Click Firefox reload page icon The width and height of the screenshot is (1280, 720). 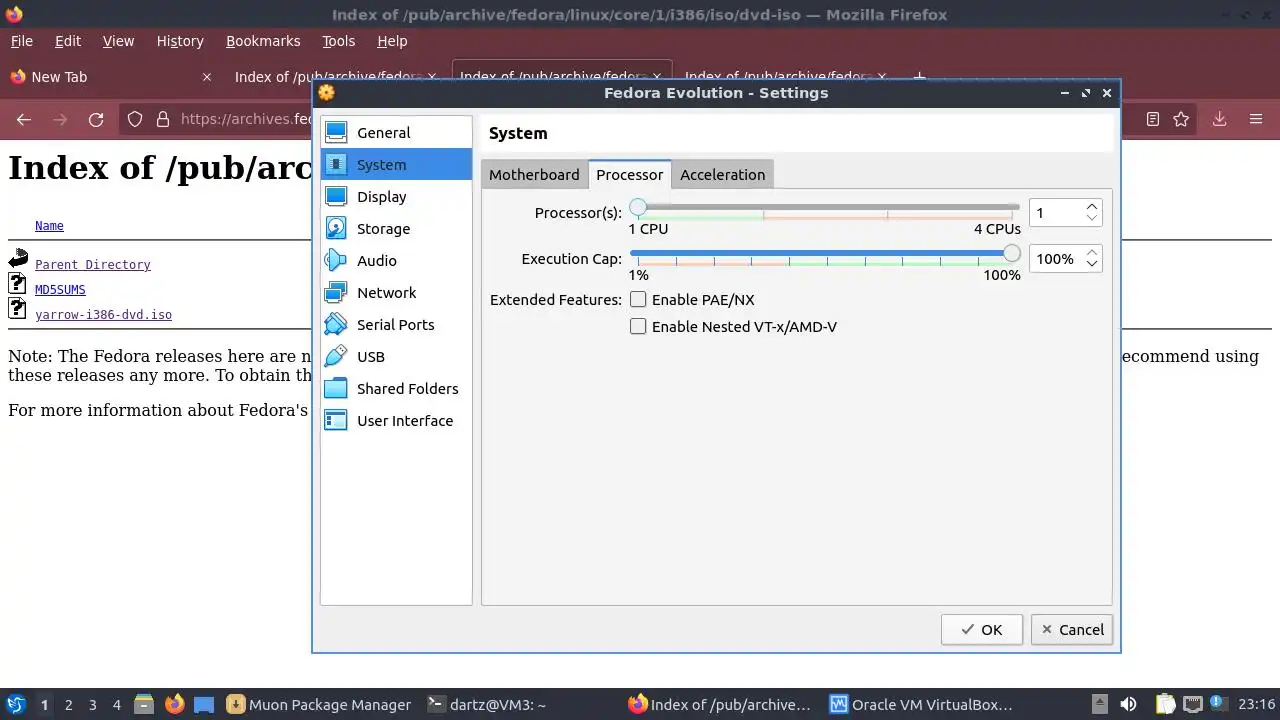pyautogui.click(x=96, y=119)
